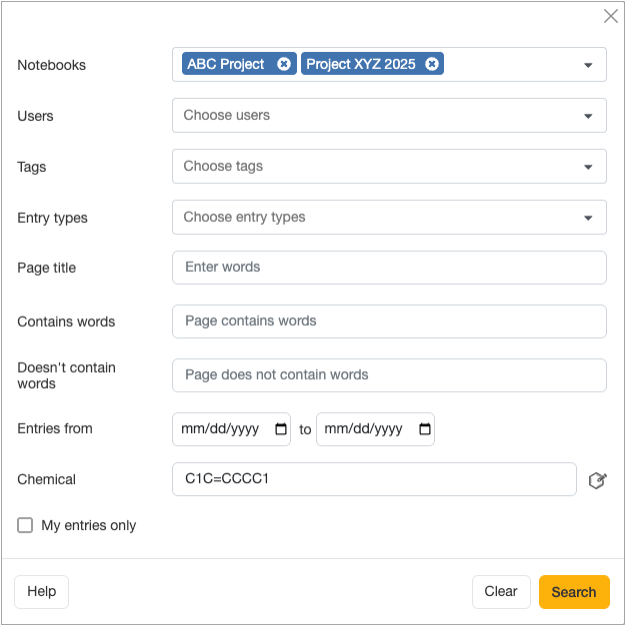Open the Entries from calendar picker
The image size is (626, 626).
point(280,429)
